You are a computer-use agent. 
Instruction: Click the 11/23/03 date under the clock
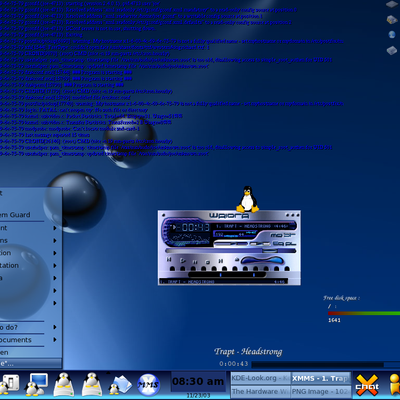(x=198, y=395)
